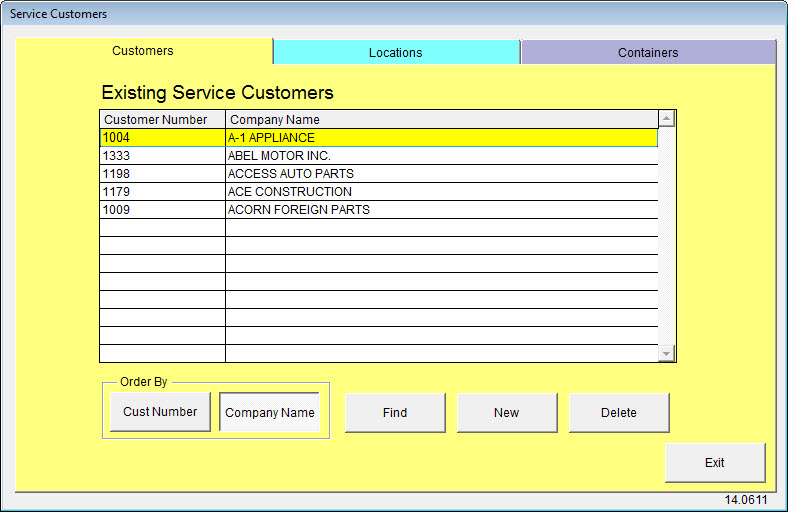788x512 pixels.
Task: Open the Locations tab
Action: click(397, 52)
